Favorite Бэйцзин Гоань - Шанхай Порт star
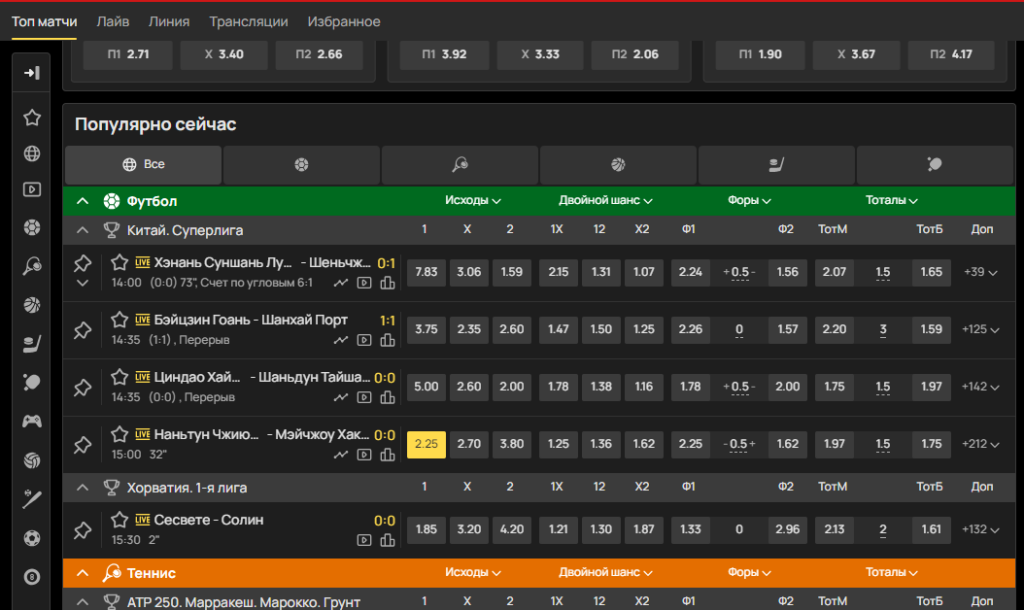 point(120,319)
